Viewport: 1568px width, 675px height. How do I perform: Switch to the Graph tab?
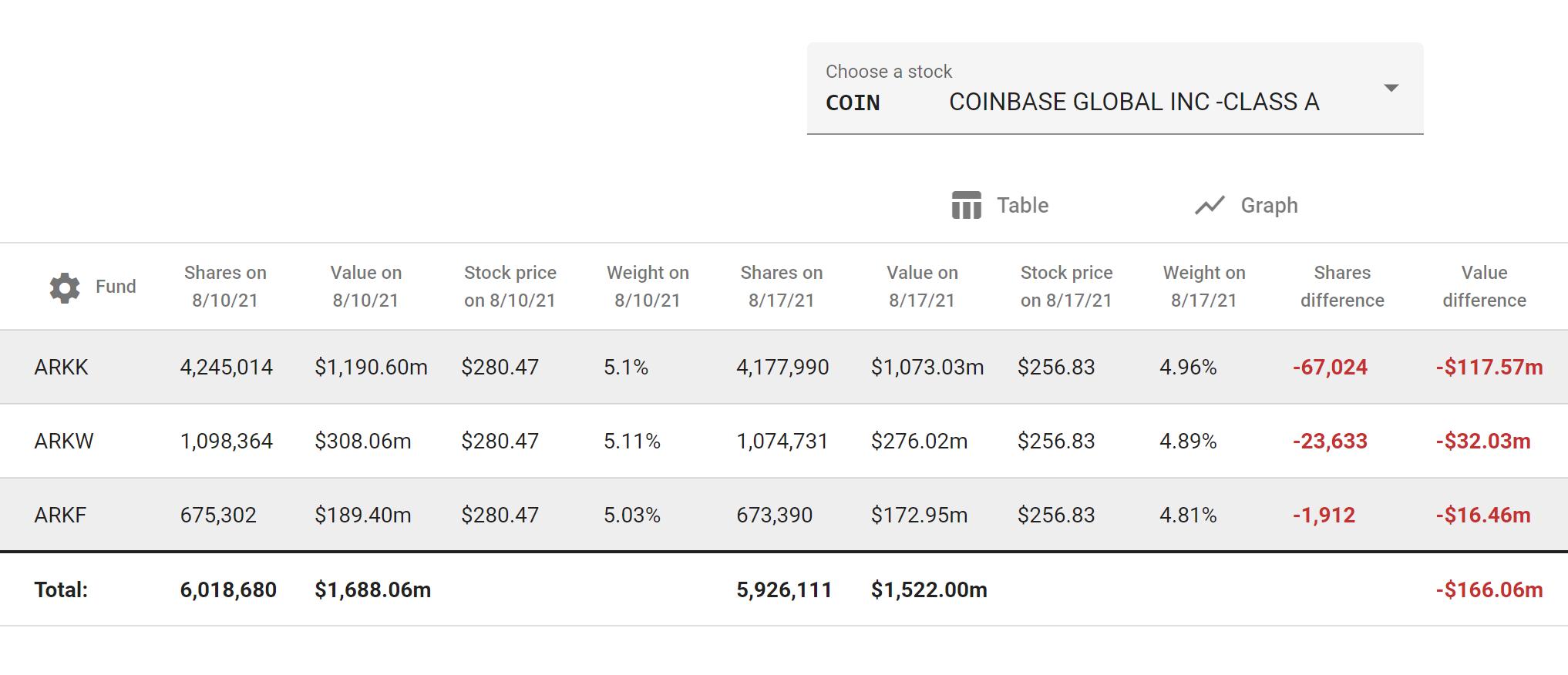tap(1268, 206)
